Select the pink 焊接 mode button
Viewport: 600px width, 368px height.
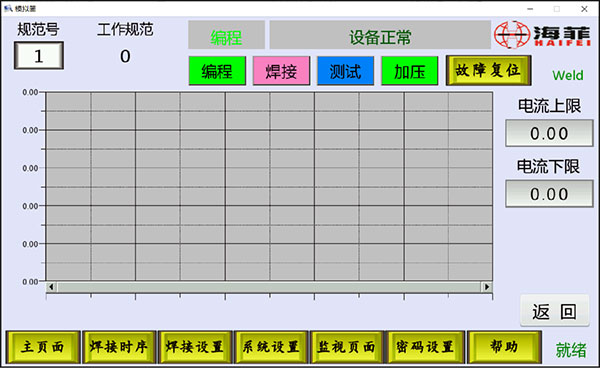281,71
